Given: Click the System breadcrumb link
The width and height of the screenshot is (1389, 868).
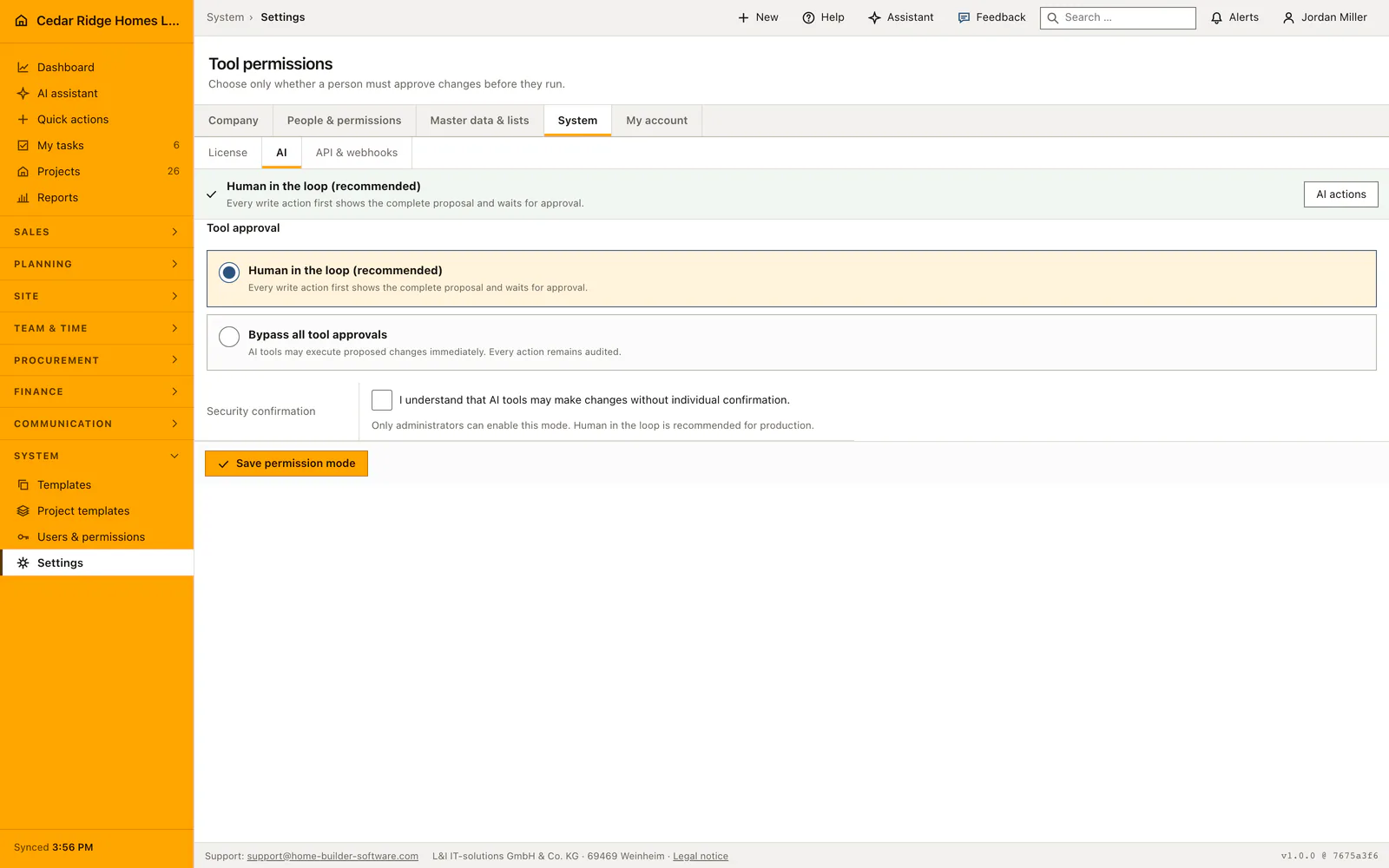Looking at the screenshot, I should (225, 17).
